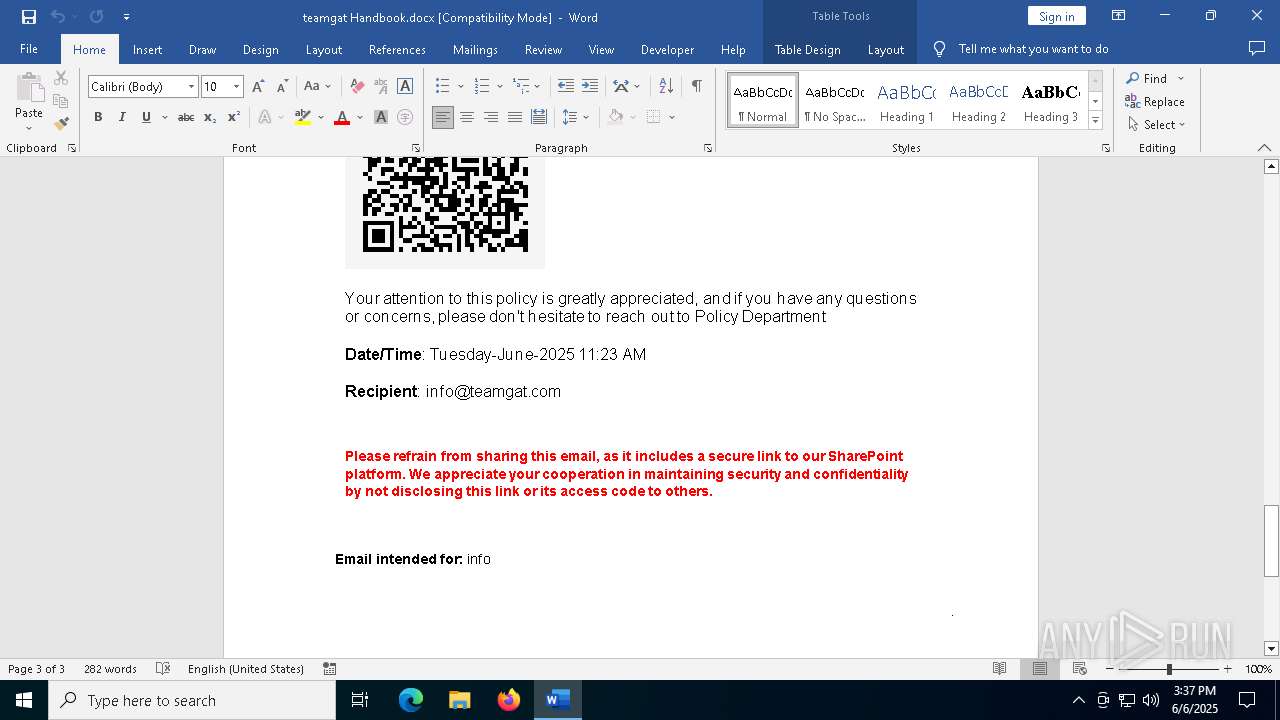Image resolution: width=1280 pixels, height=720 pixels.
Task: Open the Numbering dropdown arrow
Action: click(499, 87)
